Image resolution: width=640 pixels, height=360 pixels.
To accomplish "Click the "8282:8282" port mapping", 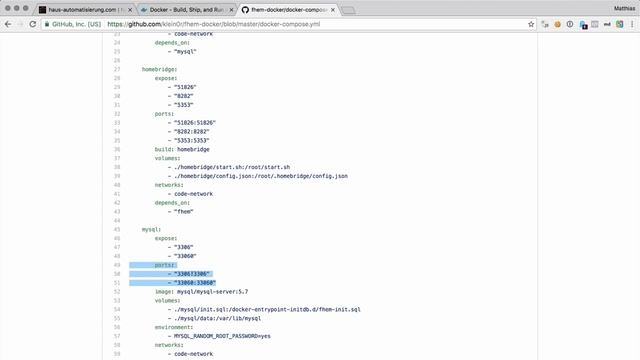I will point(191,131).
